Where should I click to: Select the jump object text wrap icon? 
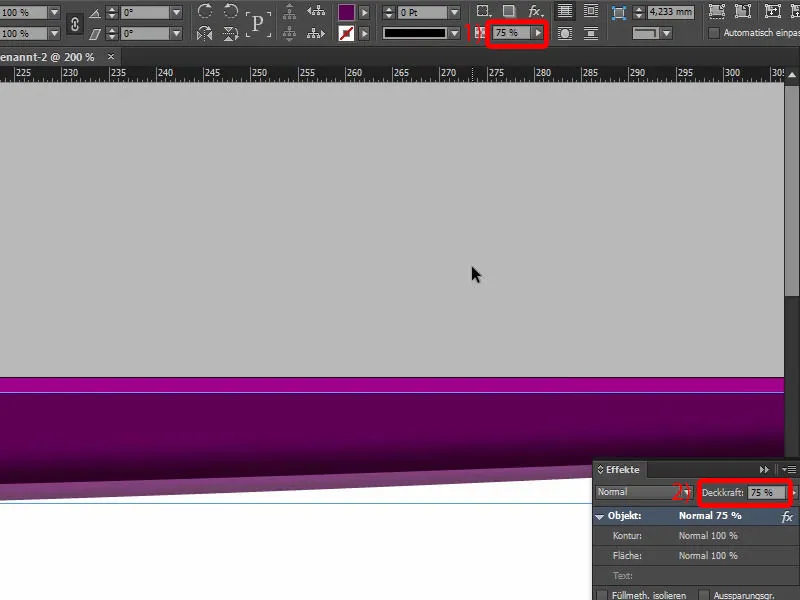591,34
